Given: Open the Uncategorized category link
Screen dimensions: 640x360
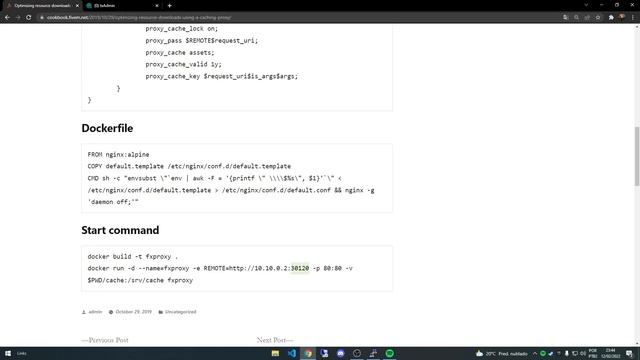Looking at the screenshot, I should coord(180,312).
